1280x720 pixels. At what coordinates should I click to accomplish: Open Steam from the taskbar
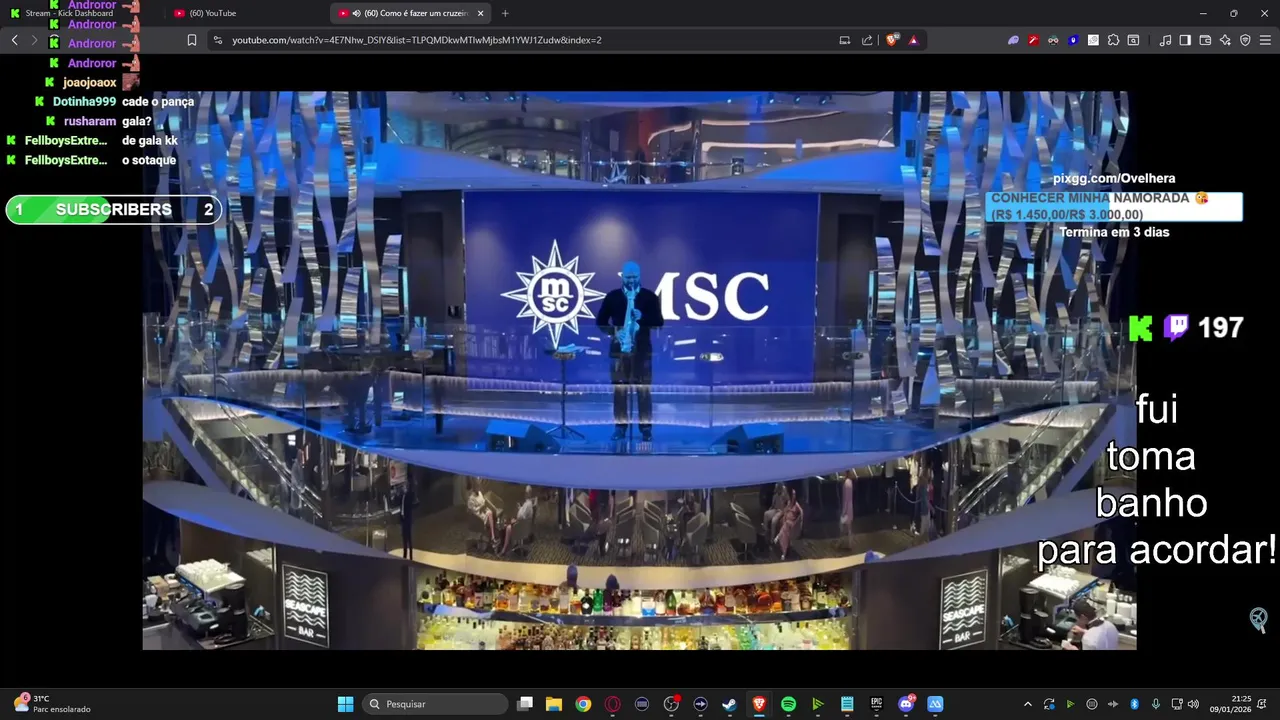[x=730, y=704]
